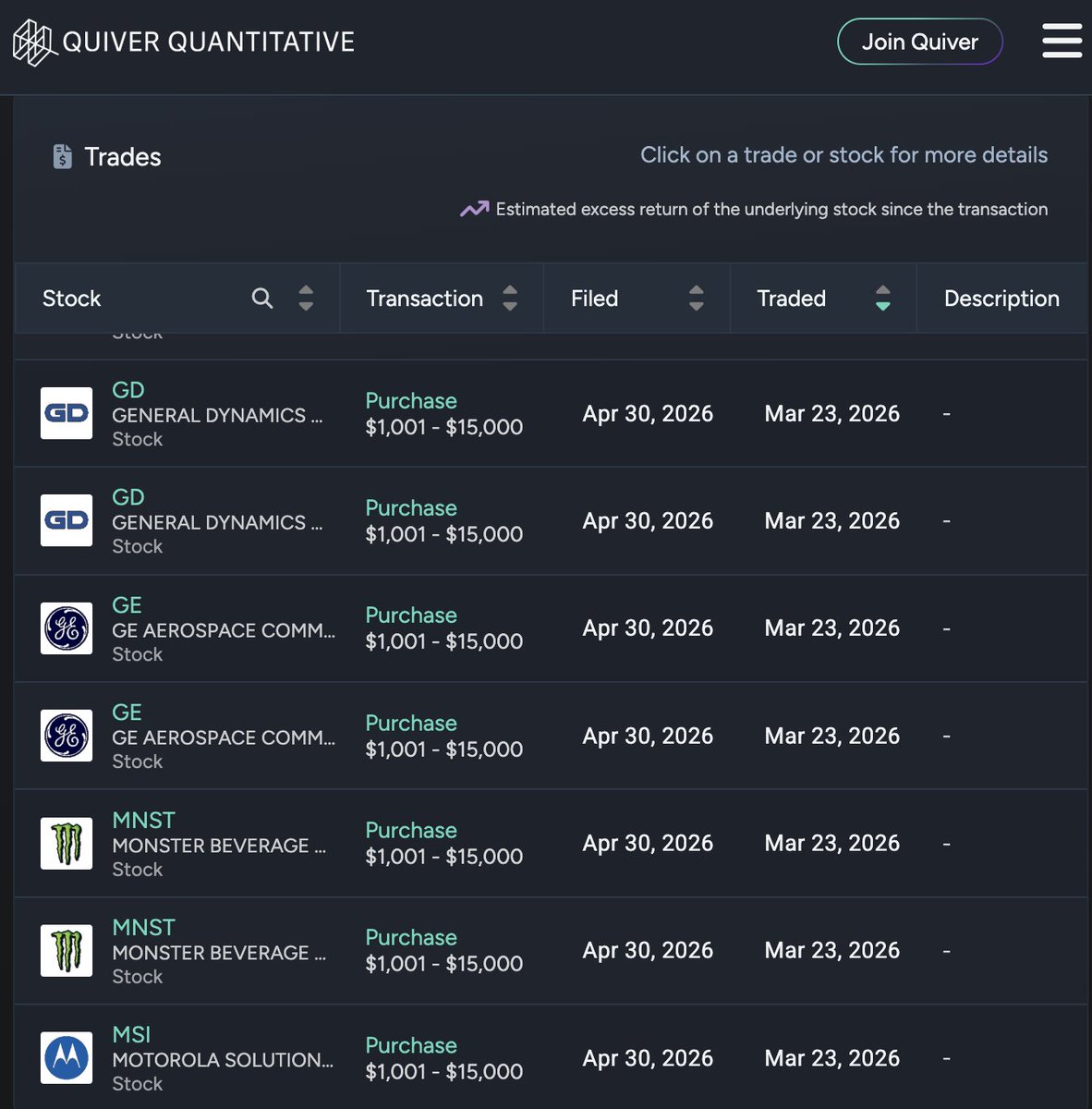
Task: Open the upper MNST ticker link
Action: click(143, 820)
